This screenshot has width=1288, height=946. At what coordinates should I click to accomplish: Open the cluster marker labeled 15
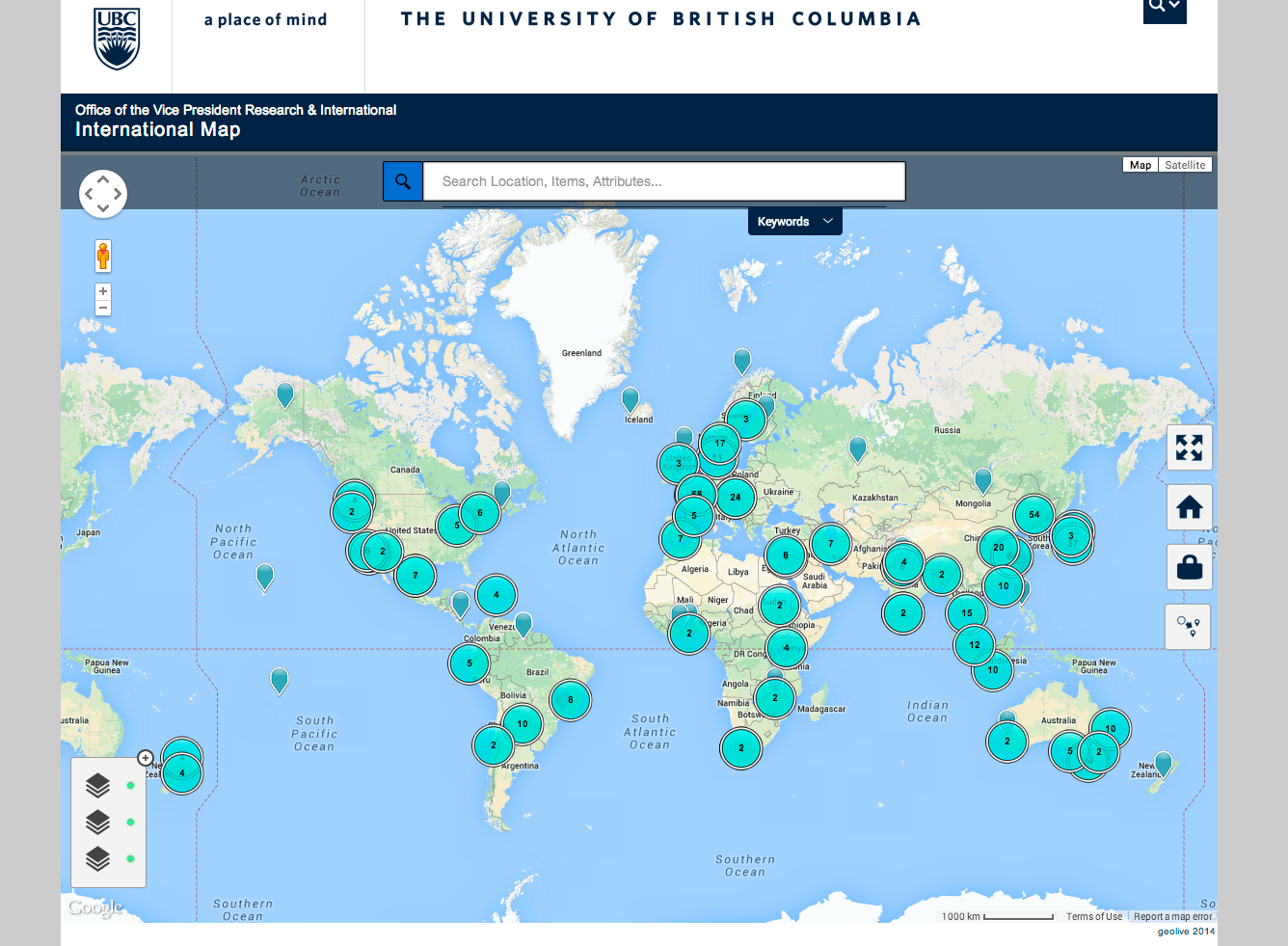967,613
